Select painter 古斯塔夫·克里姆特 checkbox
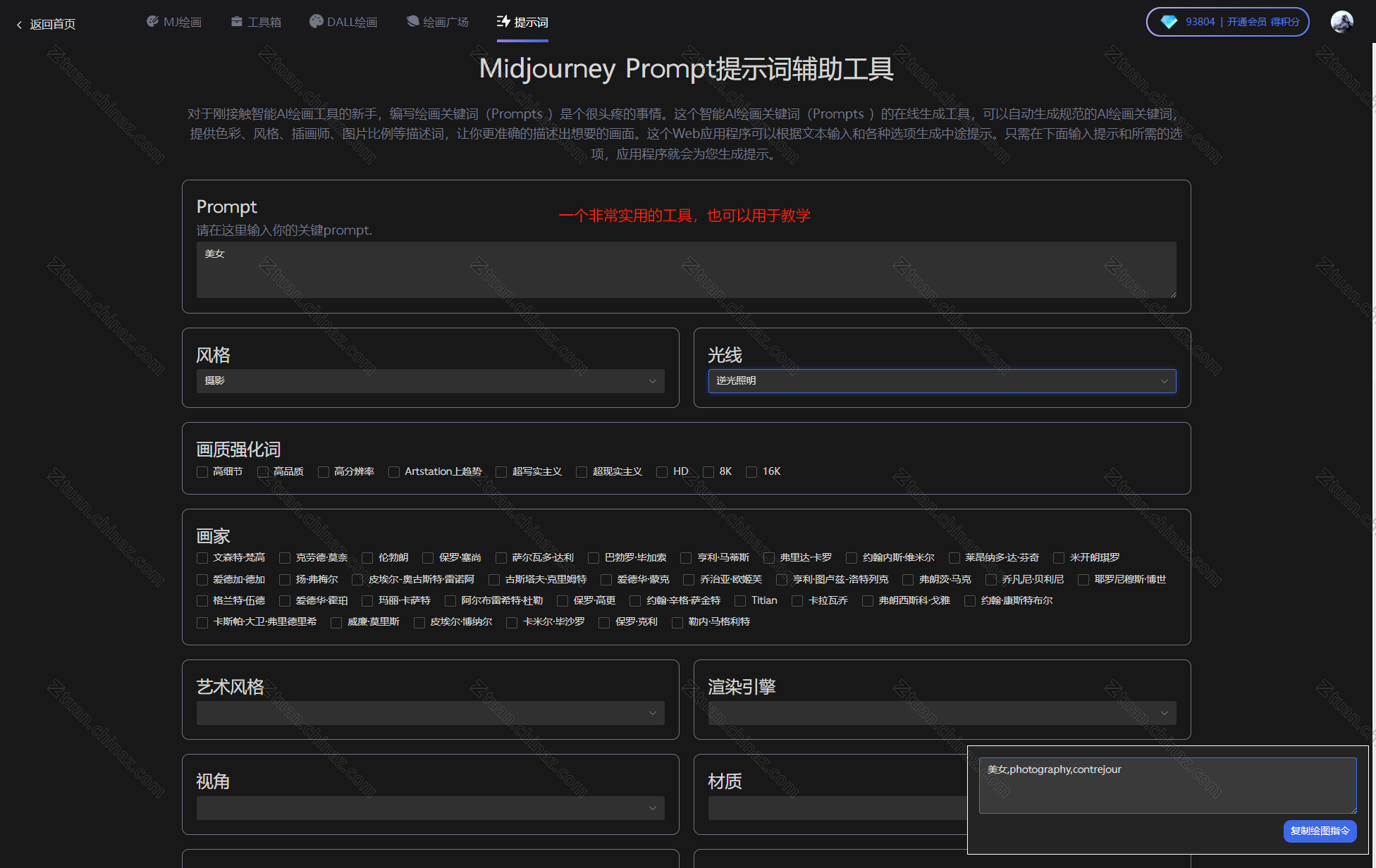This screenshot has height=868, width=1376. pyautogui.click(x=494, y=580)
